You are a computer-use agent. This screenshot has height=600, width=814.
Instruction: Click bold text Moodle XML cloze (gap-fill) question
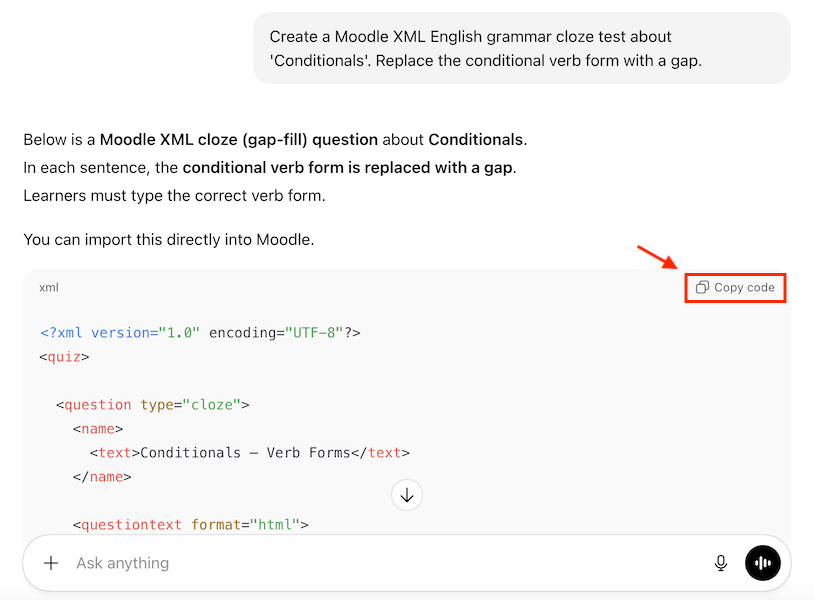[238, 140]
